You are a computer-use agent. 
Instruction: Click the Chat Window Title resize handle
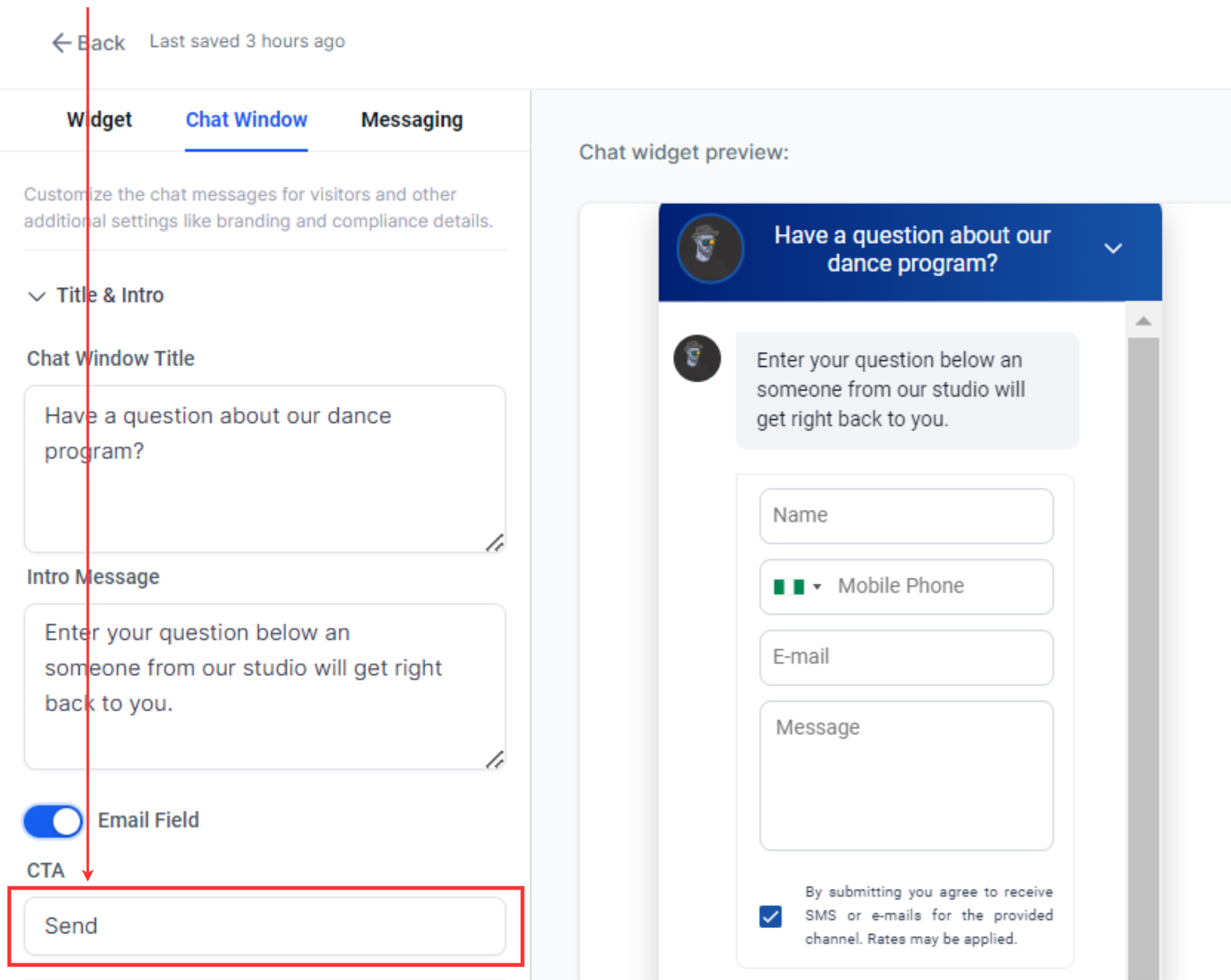coord(495,543)
